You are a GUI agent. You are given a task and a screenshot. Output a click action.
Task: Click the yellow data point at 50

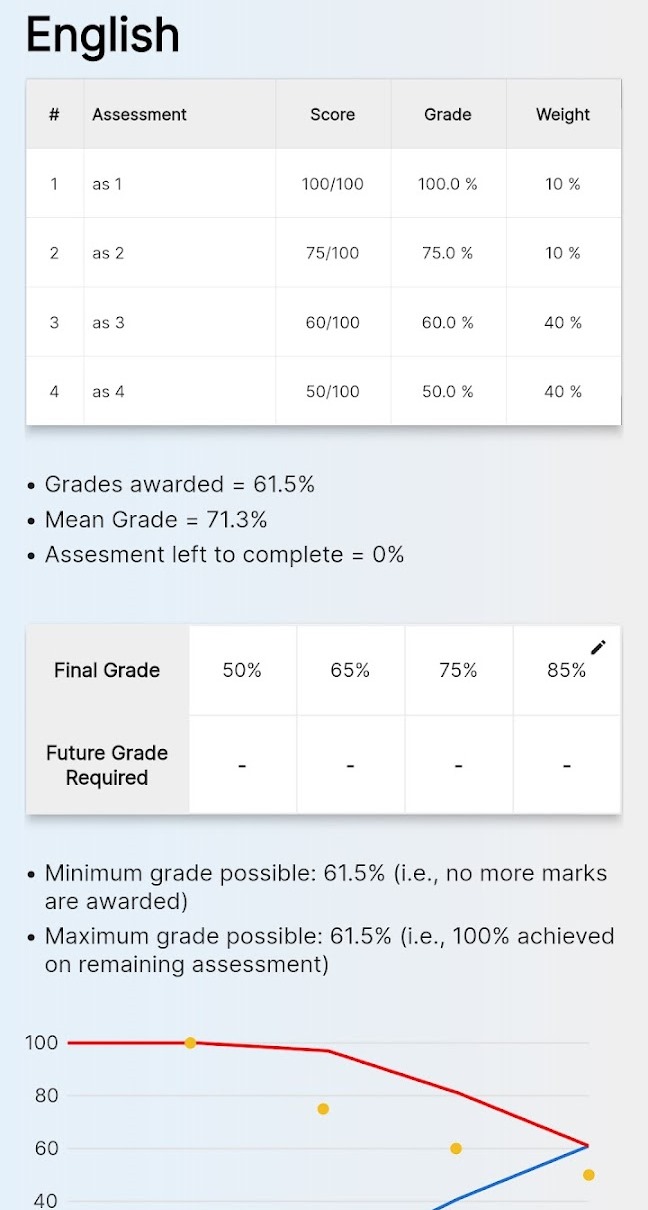[589, 1175]
